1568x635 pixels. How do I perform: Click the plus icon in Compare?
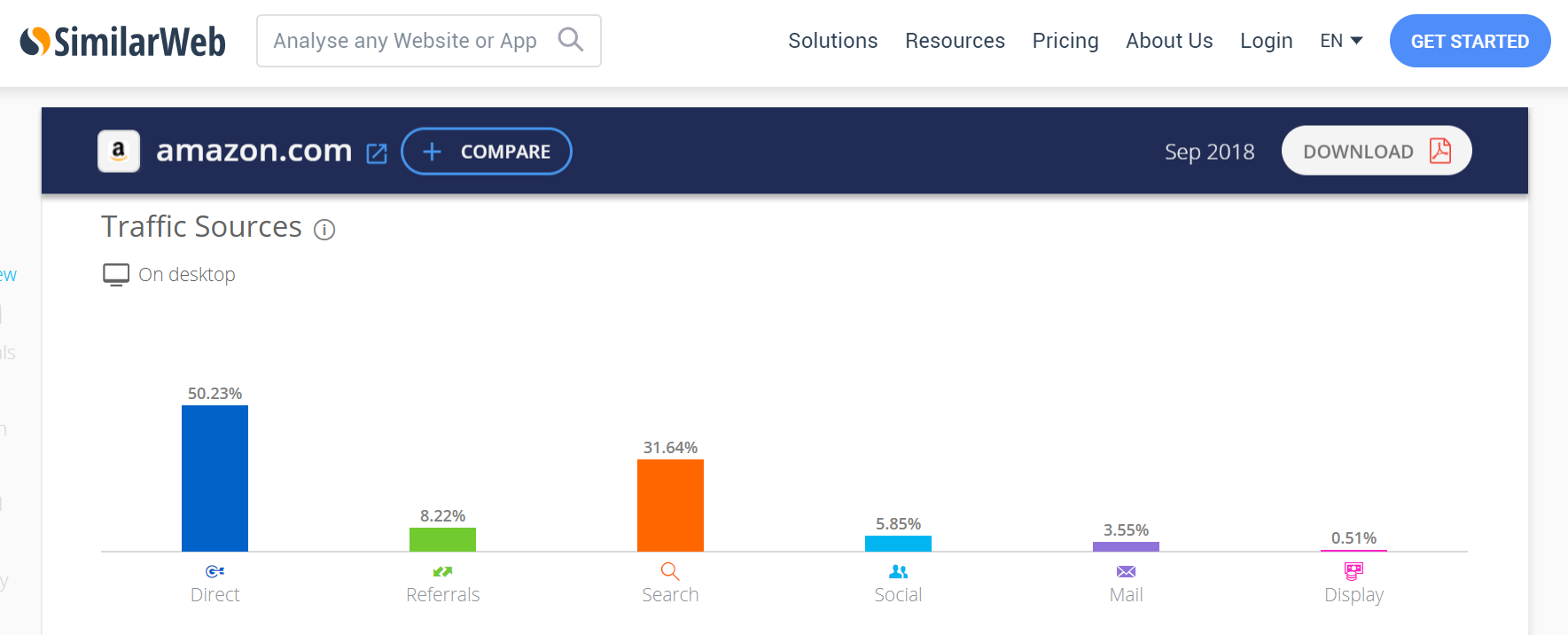432,152
